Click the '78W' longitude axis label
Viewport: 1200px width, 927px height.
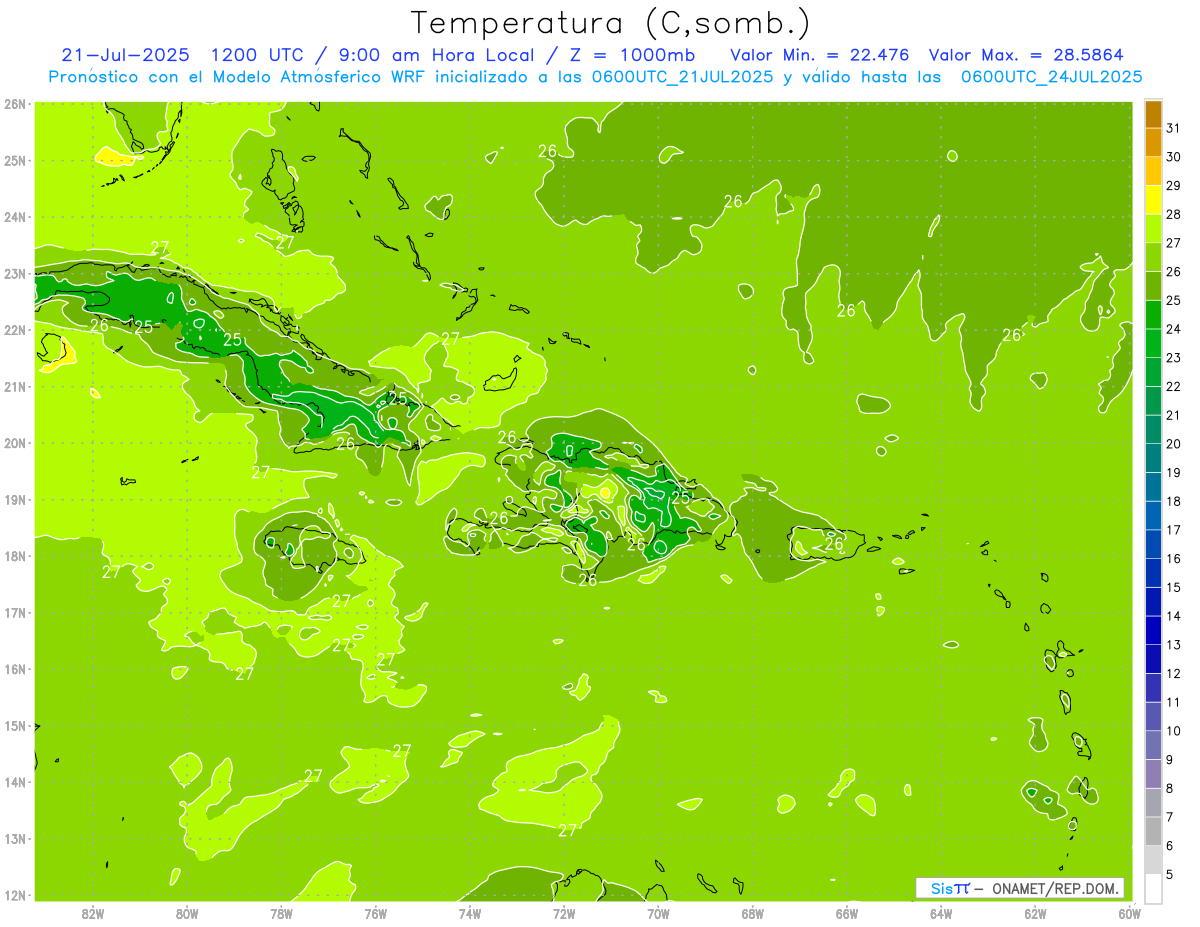pyautogui.click(x=281, y=913)
